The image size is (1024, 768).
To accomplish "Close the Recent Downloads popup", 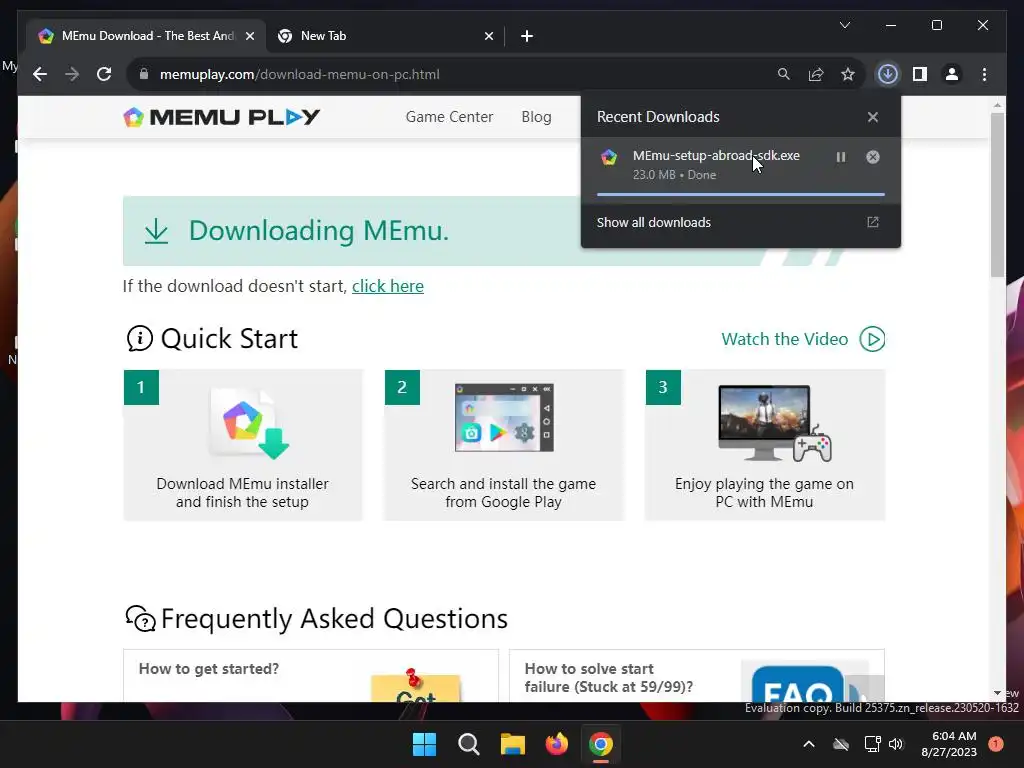I will (x=872, y=117).
